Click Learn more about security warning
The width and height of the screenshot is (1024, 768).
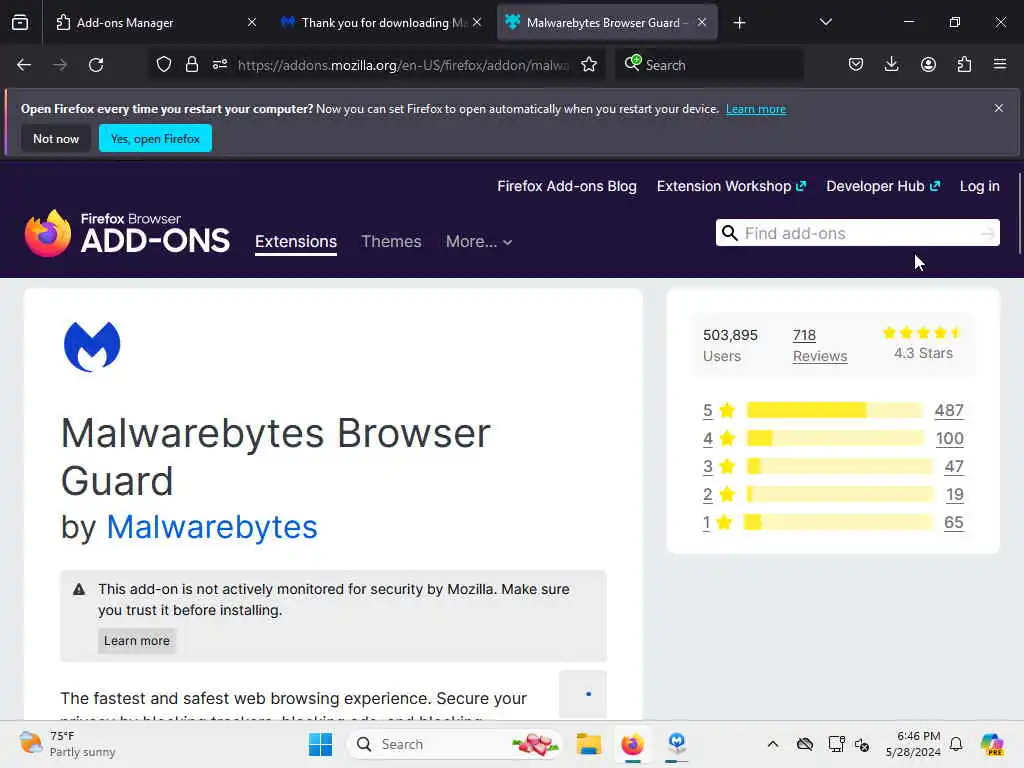tap(136, 641)
